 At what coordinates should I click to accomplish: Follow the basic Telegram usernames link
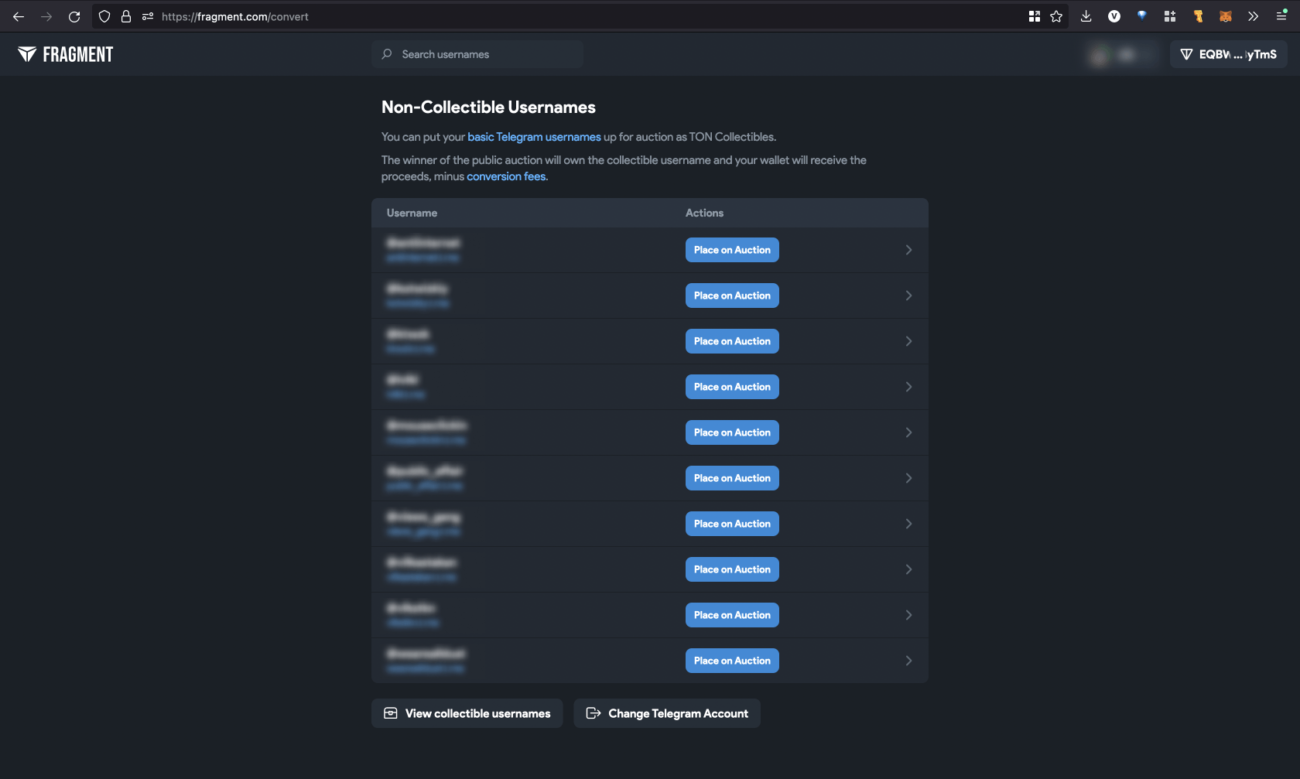pyautogui.click(x=533, y=136)
